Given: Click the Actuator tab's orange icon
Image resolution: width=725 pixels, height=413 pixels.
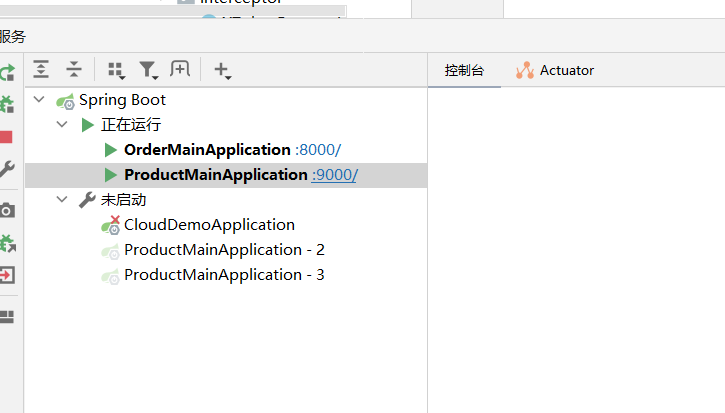Looking at the screenshot, I should pyautogui.click(x=525, y=70).
